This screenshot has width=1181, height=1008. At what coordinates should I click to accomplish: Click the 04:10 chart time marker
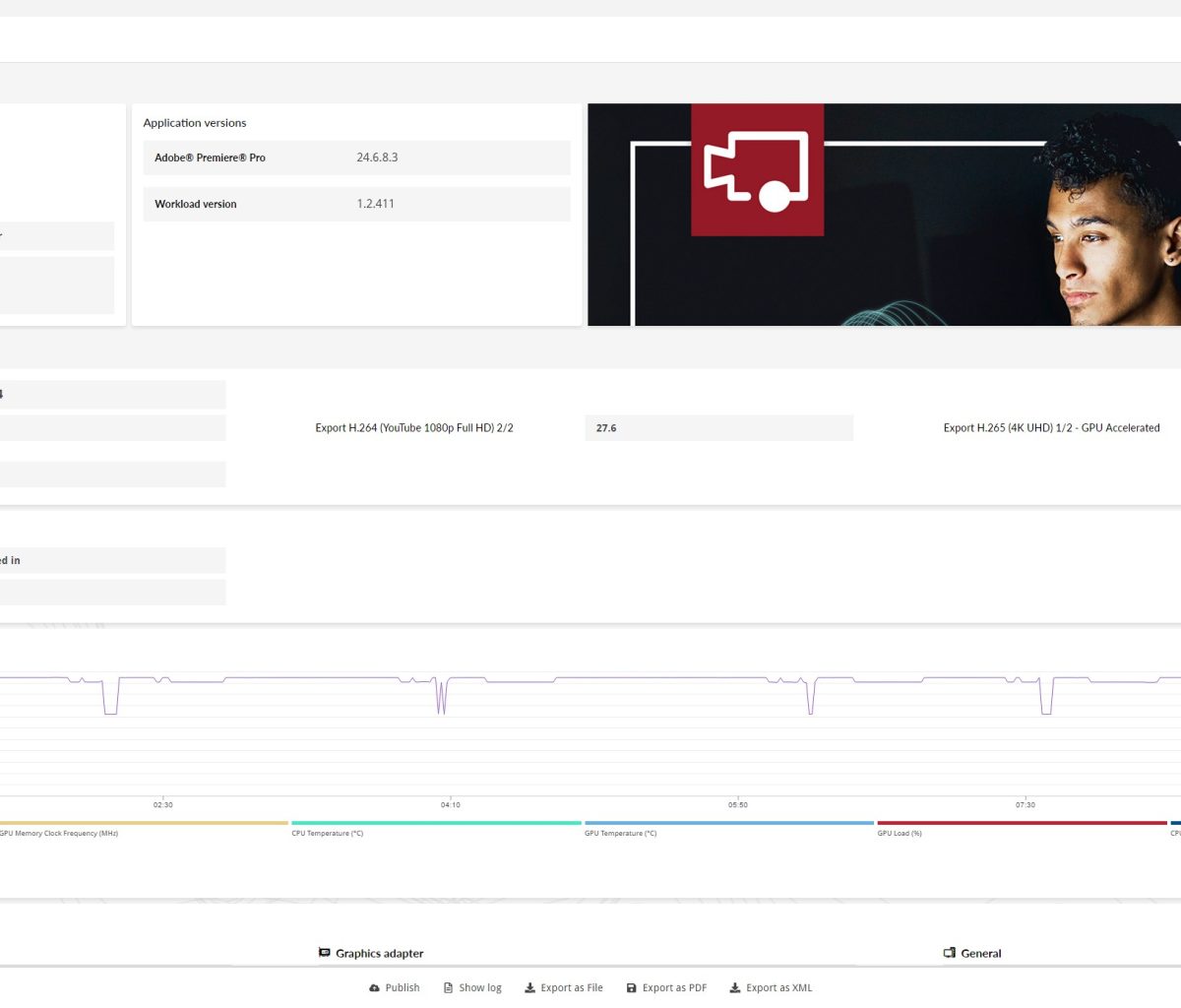[x=450, y=805]
